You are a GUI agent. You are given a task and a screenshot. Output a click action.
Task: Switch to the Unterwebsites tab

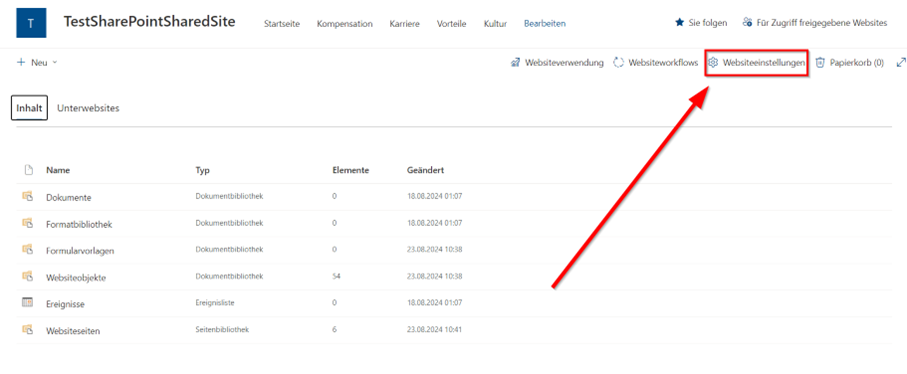click(x=89, y=108)
